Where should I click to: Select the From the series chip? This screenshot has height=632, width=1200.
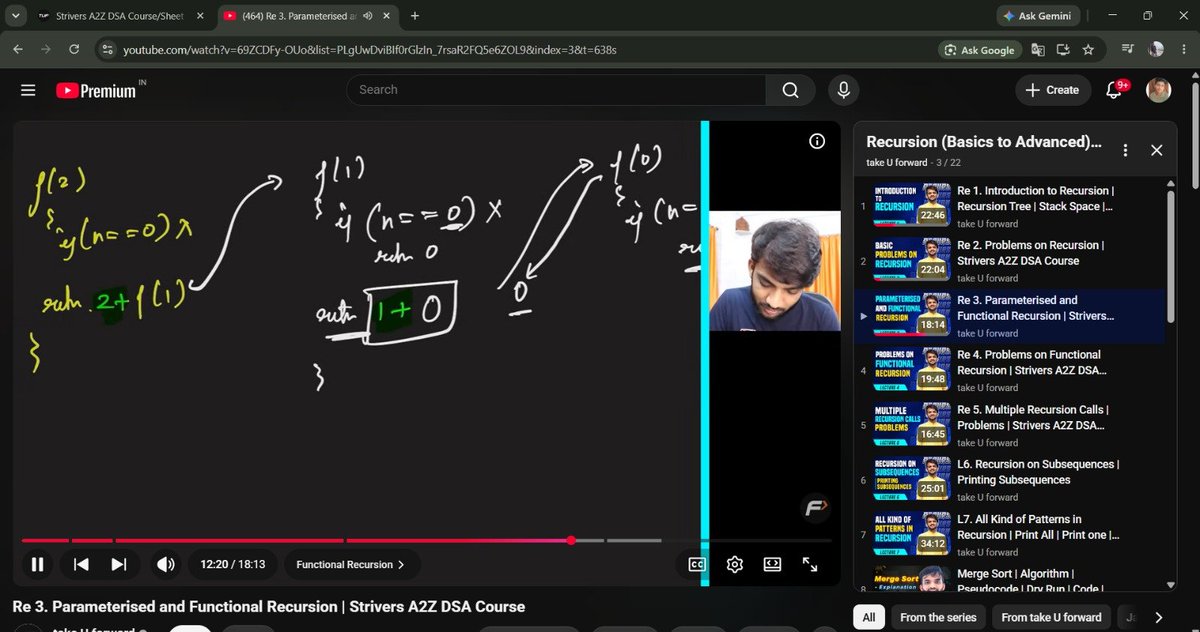click(938, 617)
